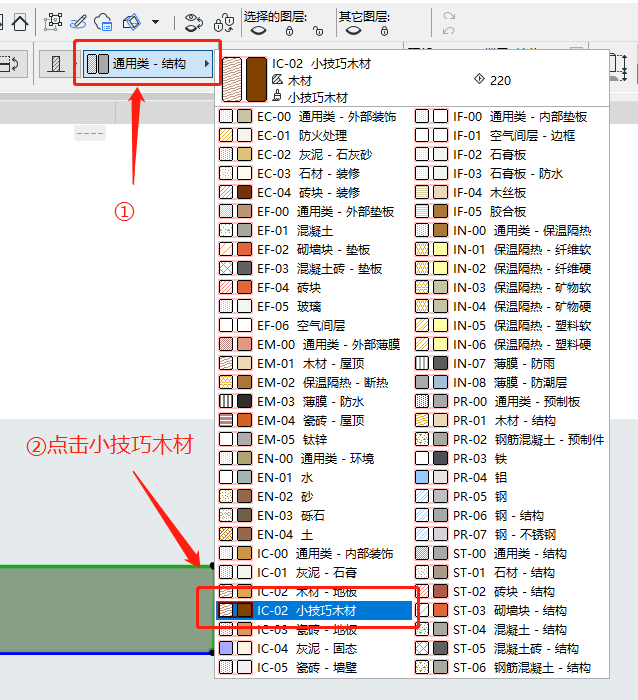Click the IC-02 小技巧木材 preview hatch swatch
Viewport: 638px width, 700px height.
point(233,80)
